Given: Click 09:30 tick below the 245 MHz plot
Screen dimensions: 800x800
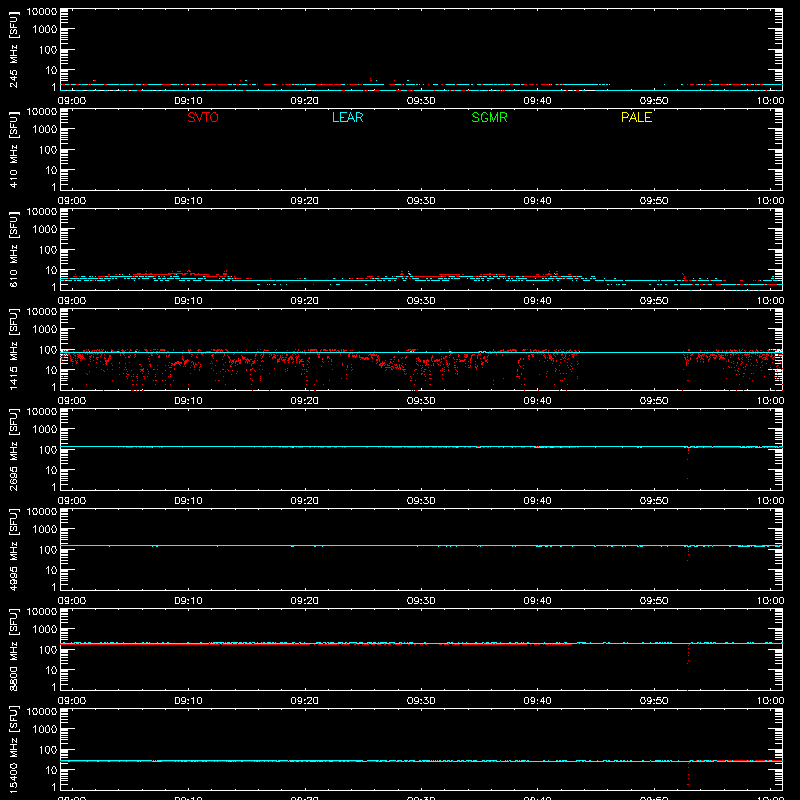Looking at the screenshot, I should (x=421, y=101).
